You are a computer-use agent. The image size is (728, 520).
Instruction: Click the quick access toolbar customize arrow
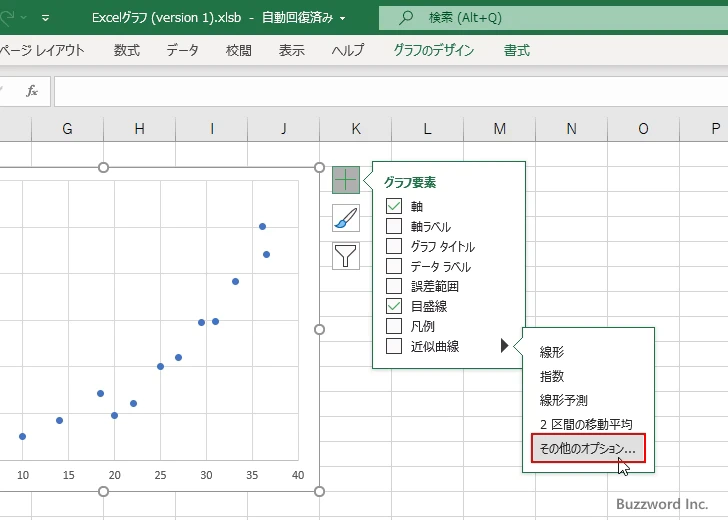point(45,18)
